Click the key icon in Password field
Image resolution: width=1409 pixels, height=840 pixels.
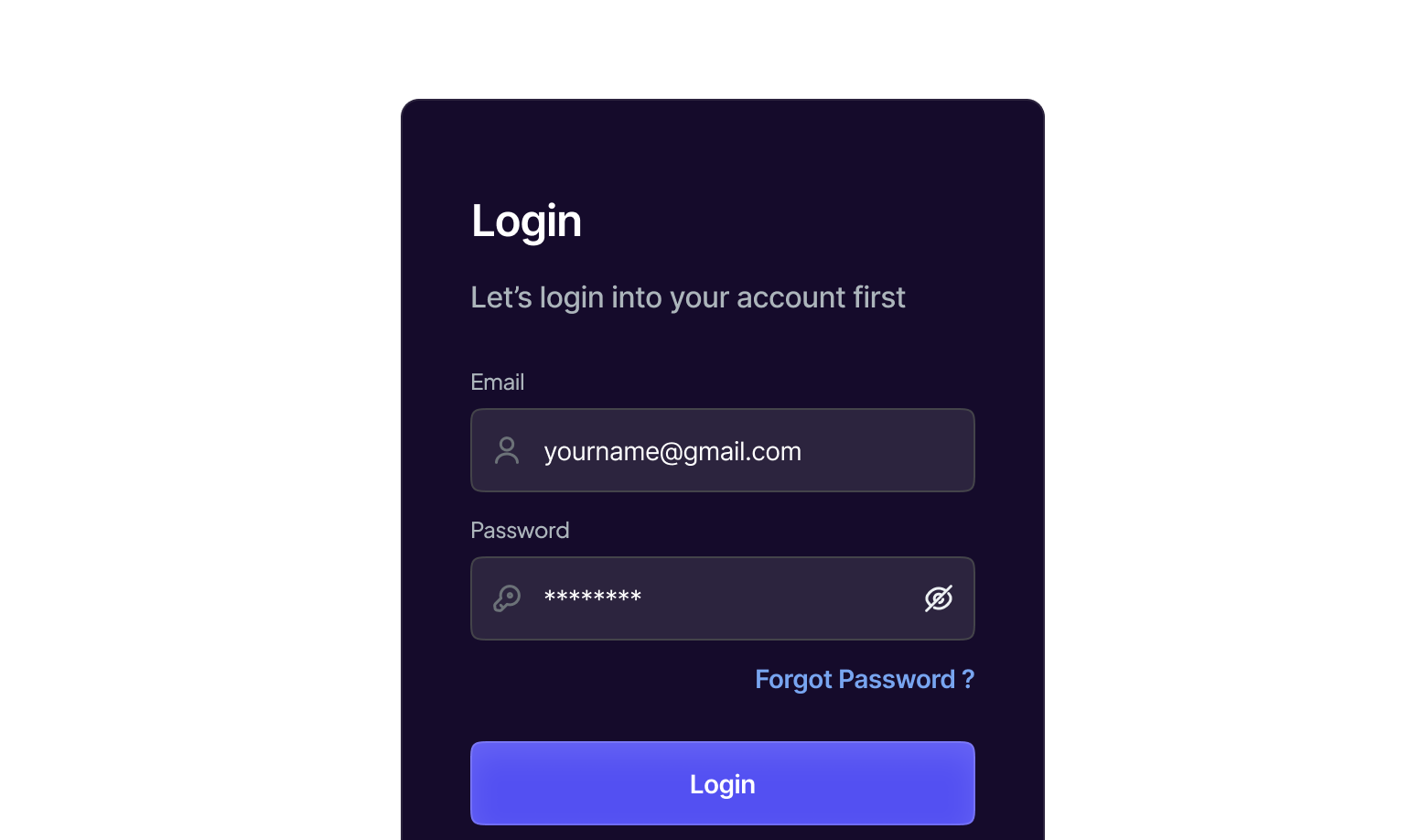click(507, 598)
